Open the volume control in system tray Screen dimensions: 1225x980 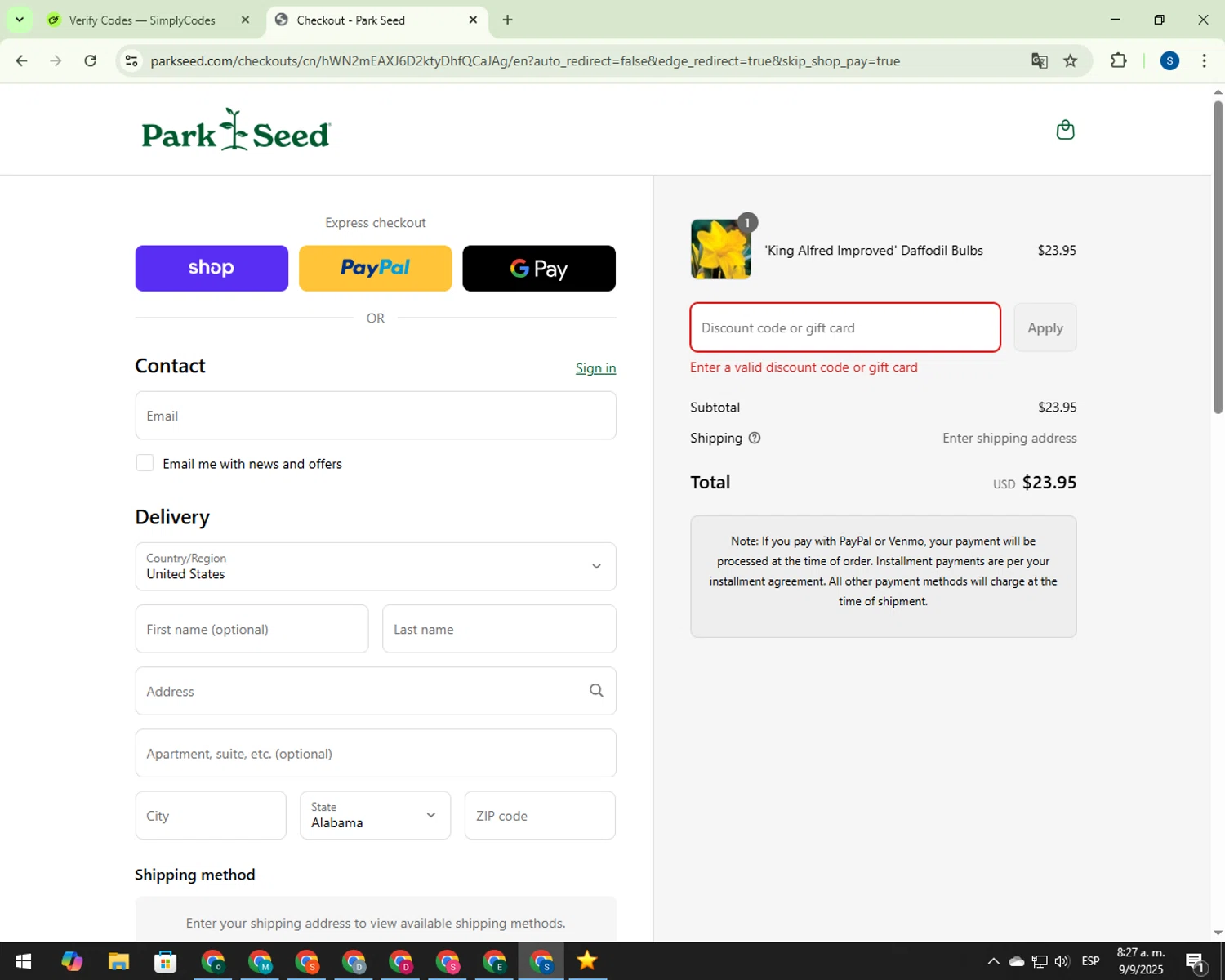[x=1062, y=961]
